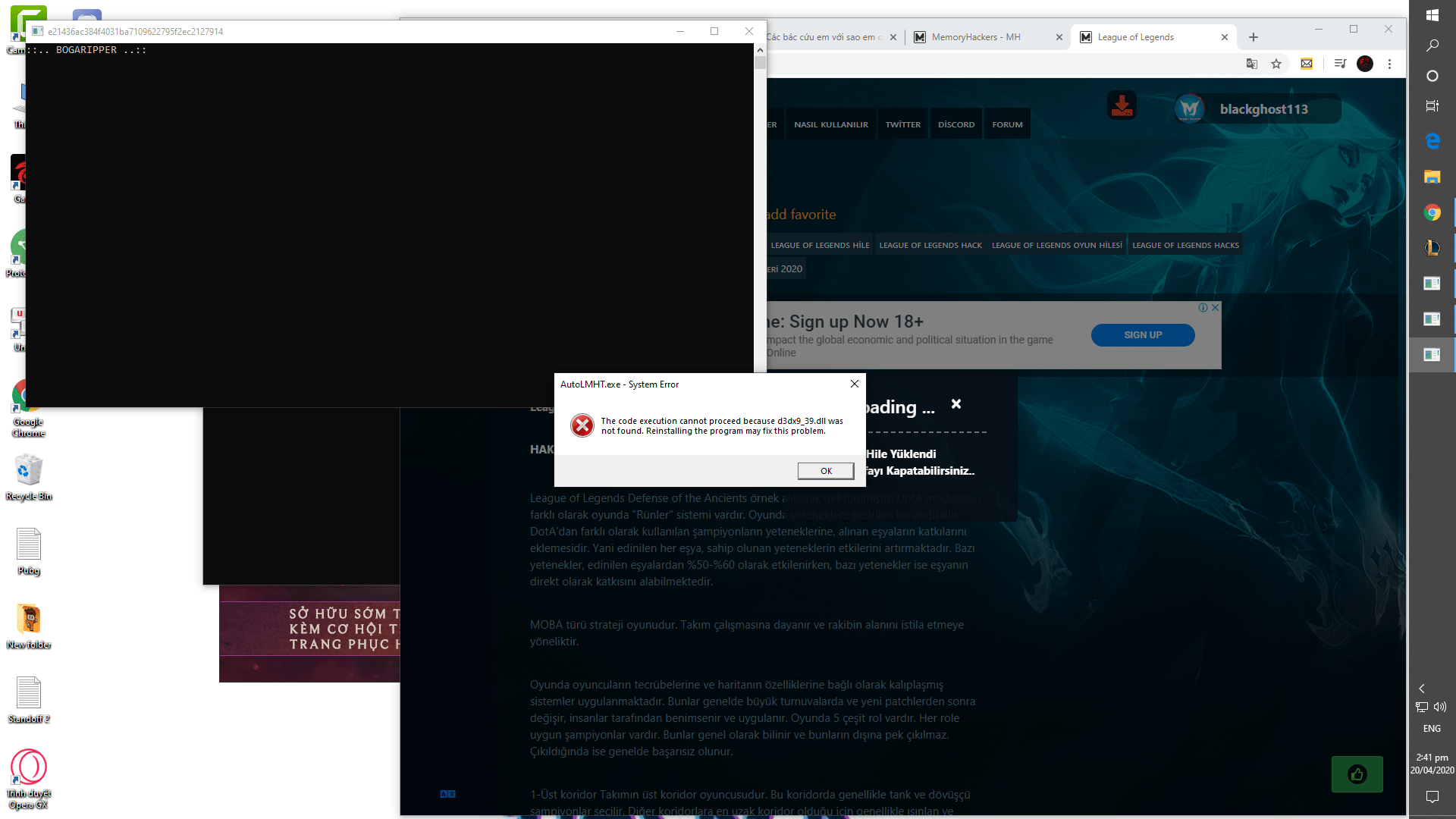Click the SIGN UP ad button
1456x819 pixels.
tap(1143, 335)
